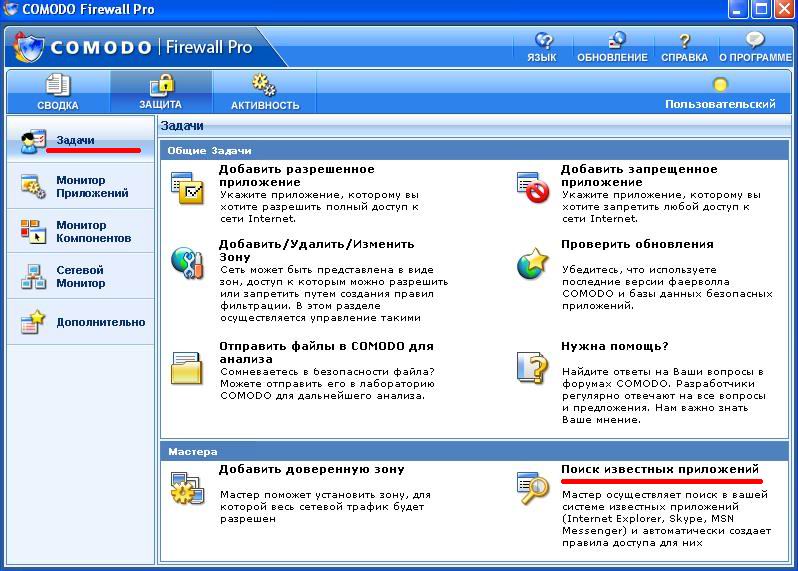
Task: Open Проверить обновления task
Action: point(637,244)
